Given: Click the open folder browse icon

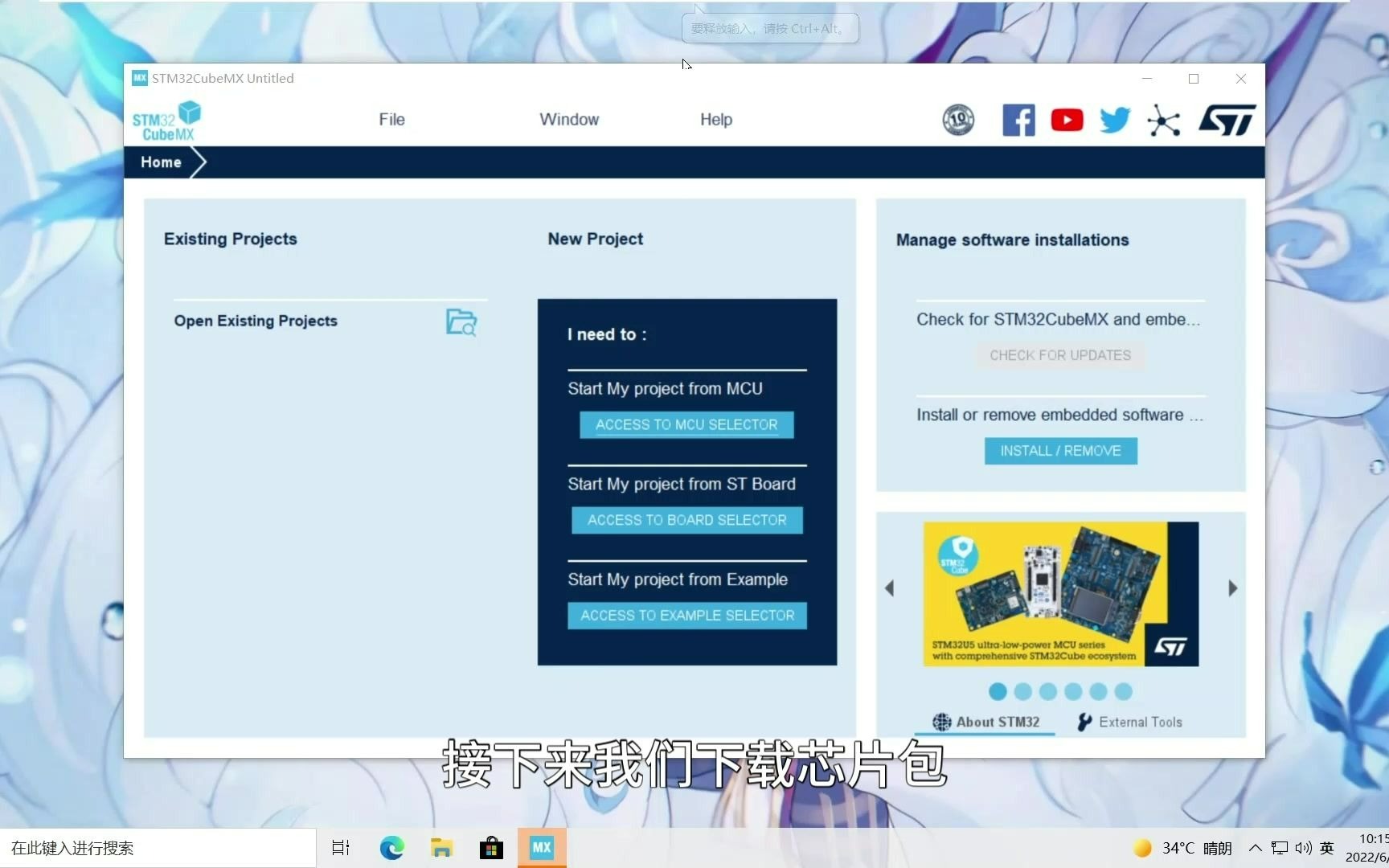Looking at the screenshot, I should 461,322.
